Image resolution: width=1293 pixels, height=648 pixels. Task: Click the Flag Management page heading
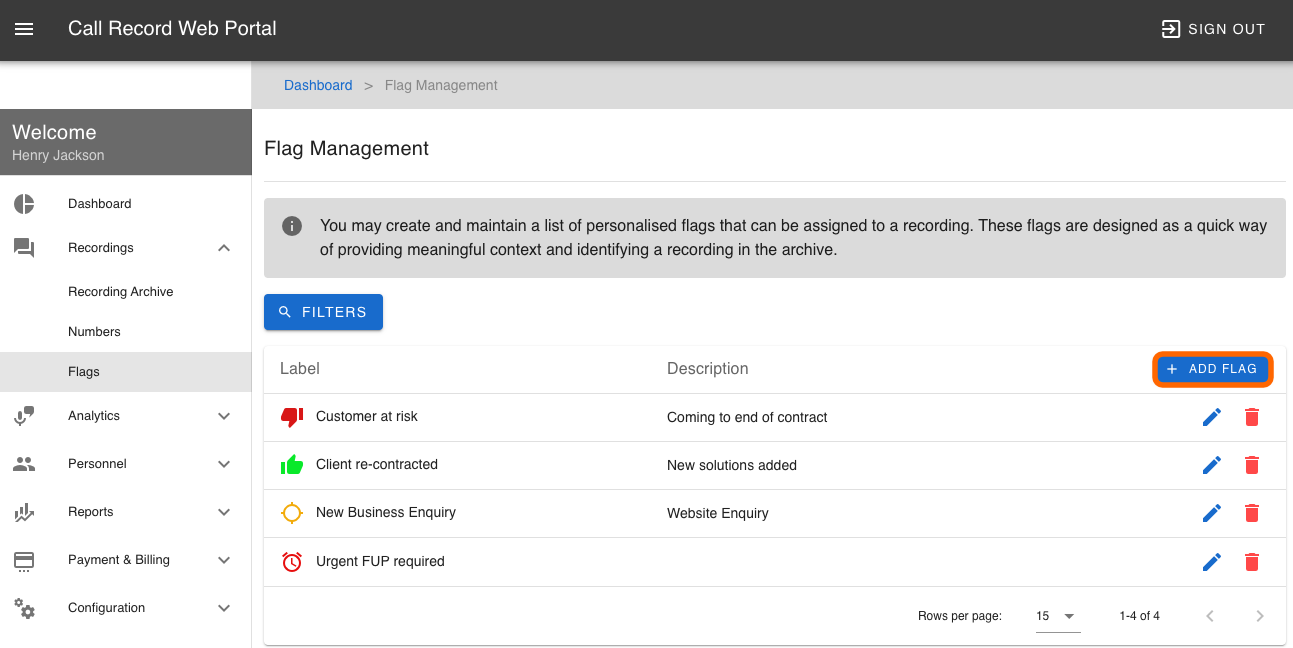click(346, 148)
